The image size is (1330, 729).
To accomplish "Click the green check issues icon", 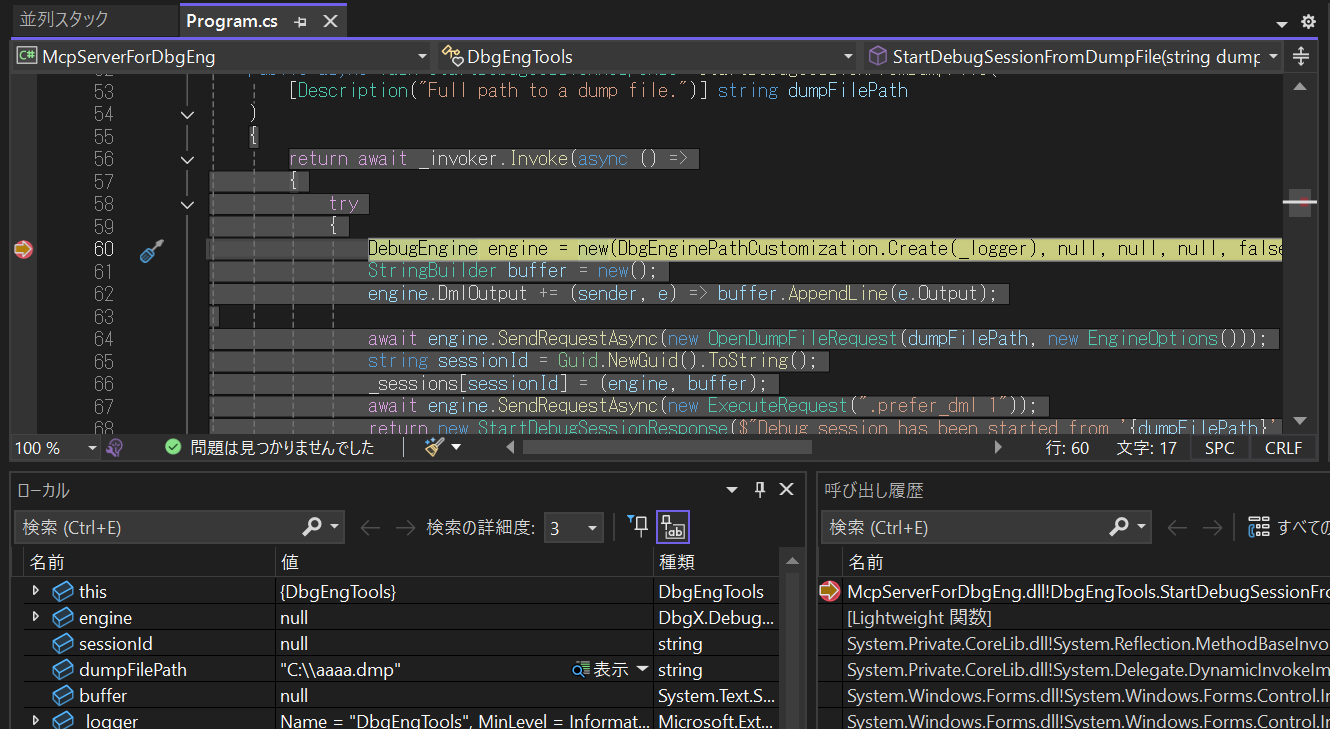I will (173, 448).
